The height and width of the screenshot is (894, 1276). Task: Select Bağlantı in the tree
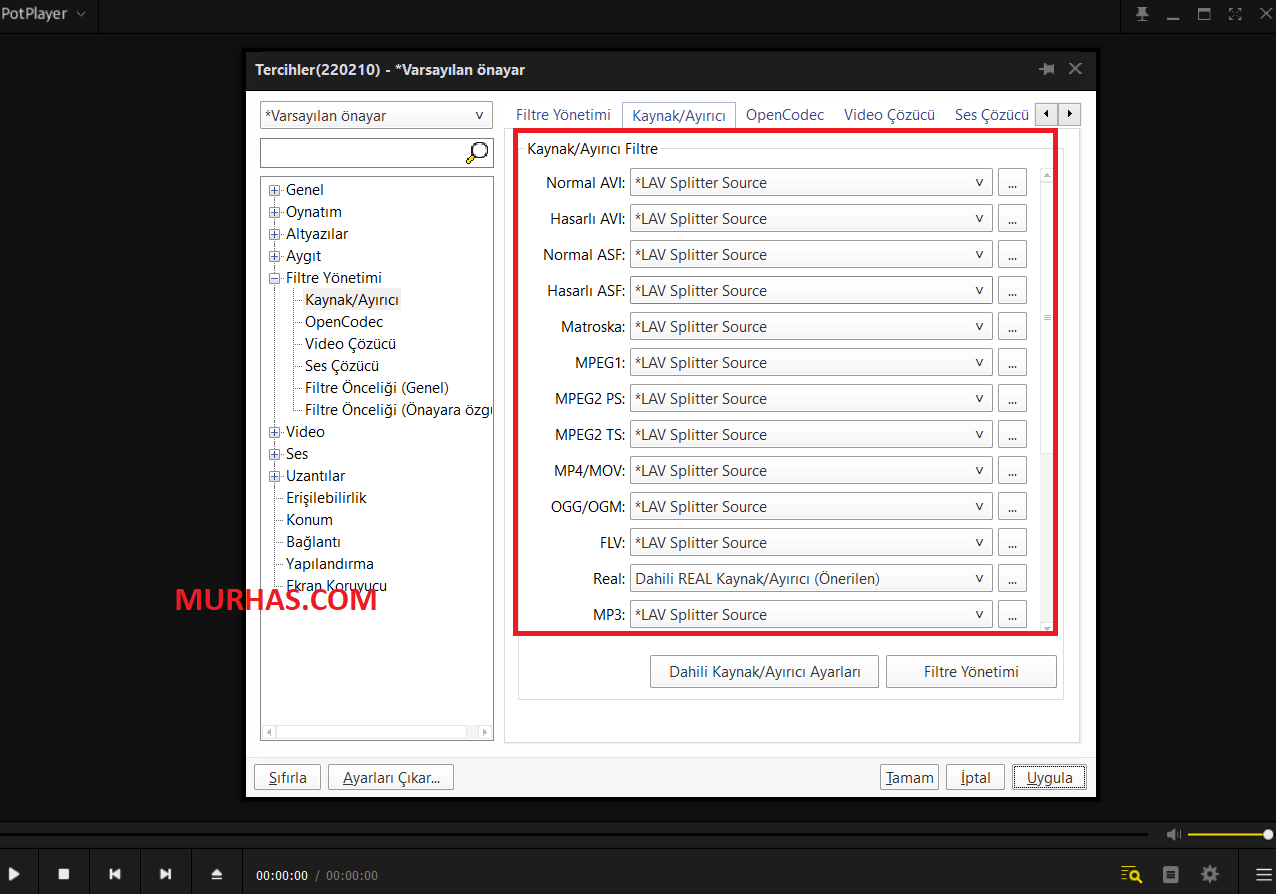tap(313, 542)
